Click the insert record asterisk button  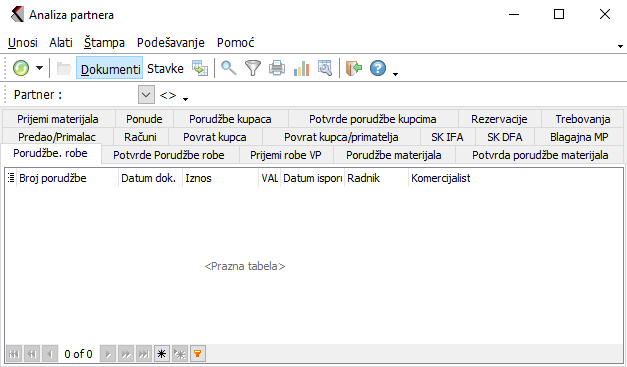click(162, 354)
